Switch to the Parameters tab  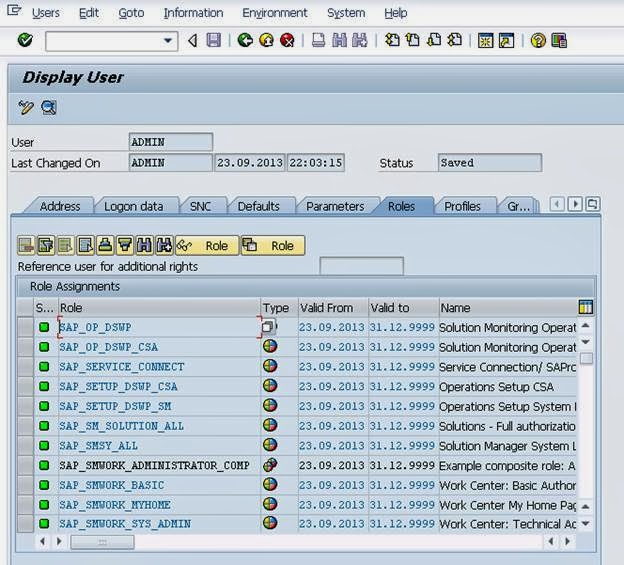[x=335, y=207]
